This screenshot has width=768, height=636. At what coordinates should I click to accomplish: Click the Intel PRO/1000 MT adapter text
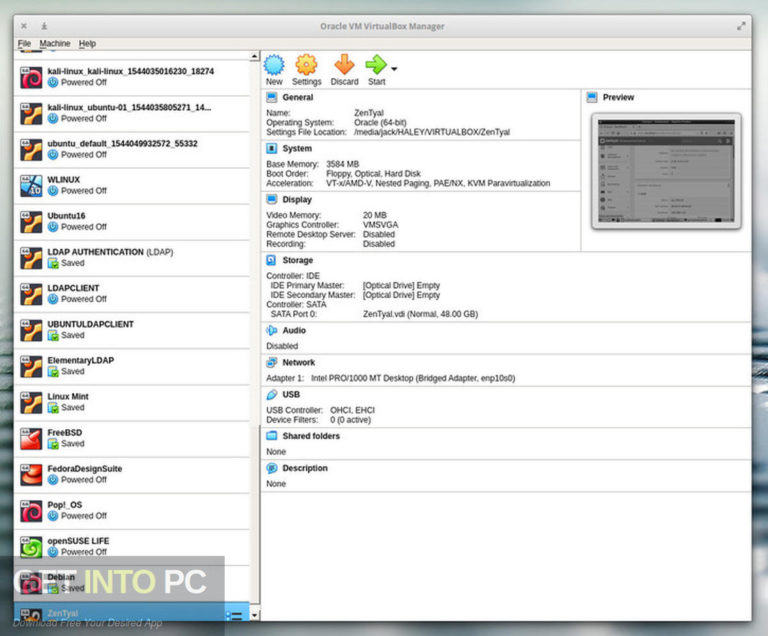coord(413,378)
